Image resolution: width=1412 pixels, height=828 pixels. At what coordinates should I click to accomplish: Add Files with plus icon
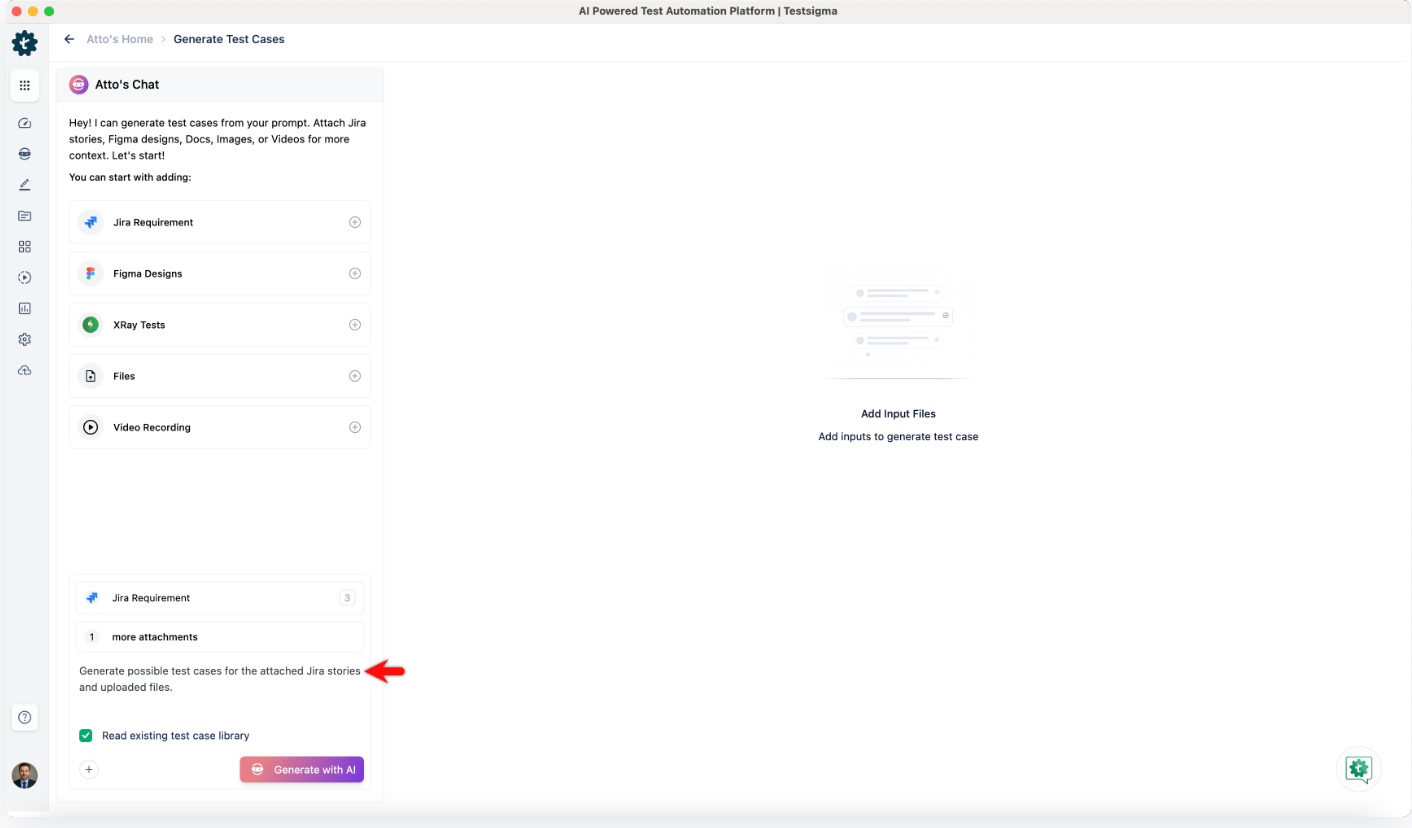[355, 376]
